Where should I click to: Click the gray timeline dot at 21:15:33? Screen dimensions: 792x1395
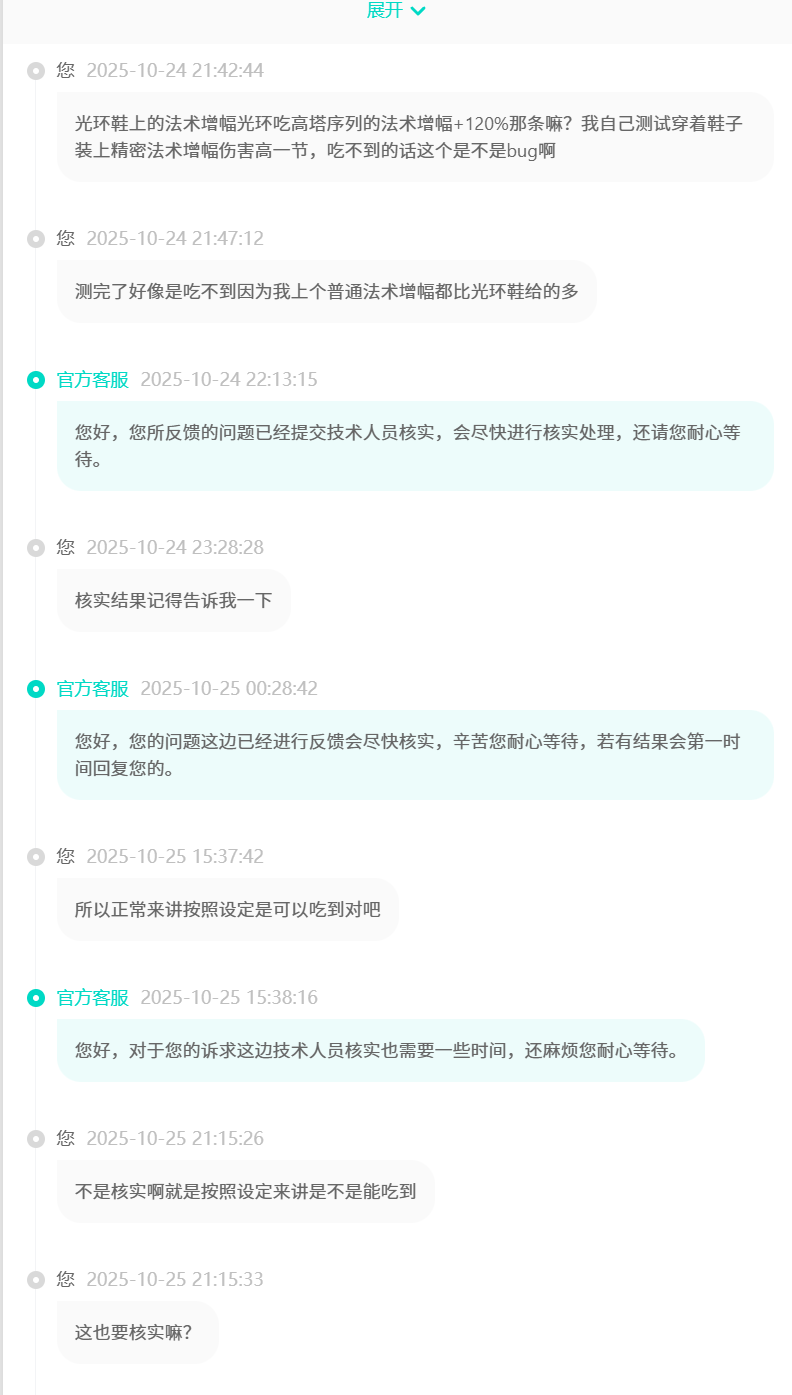point(36,1280)
